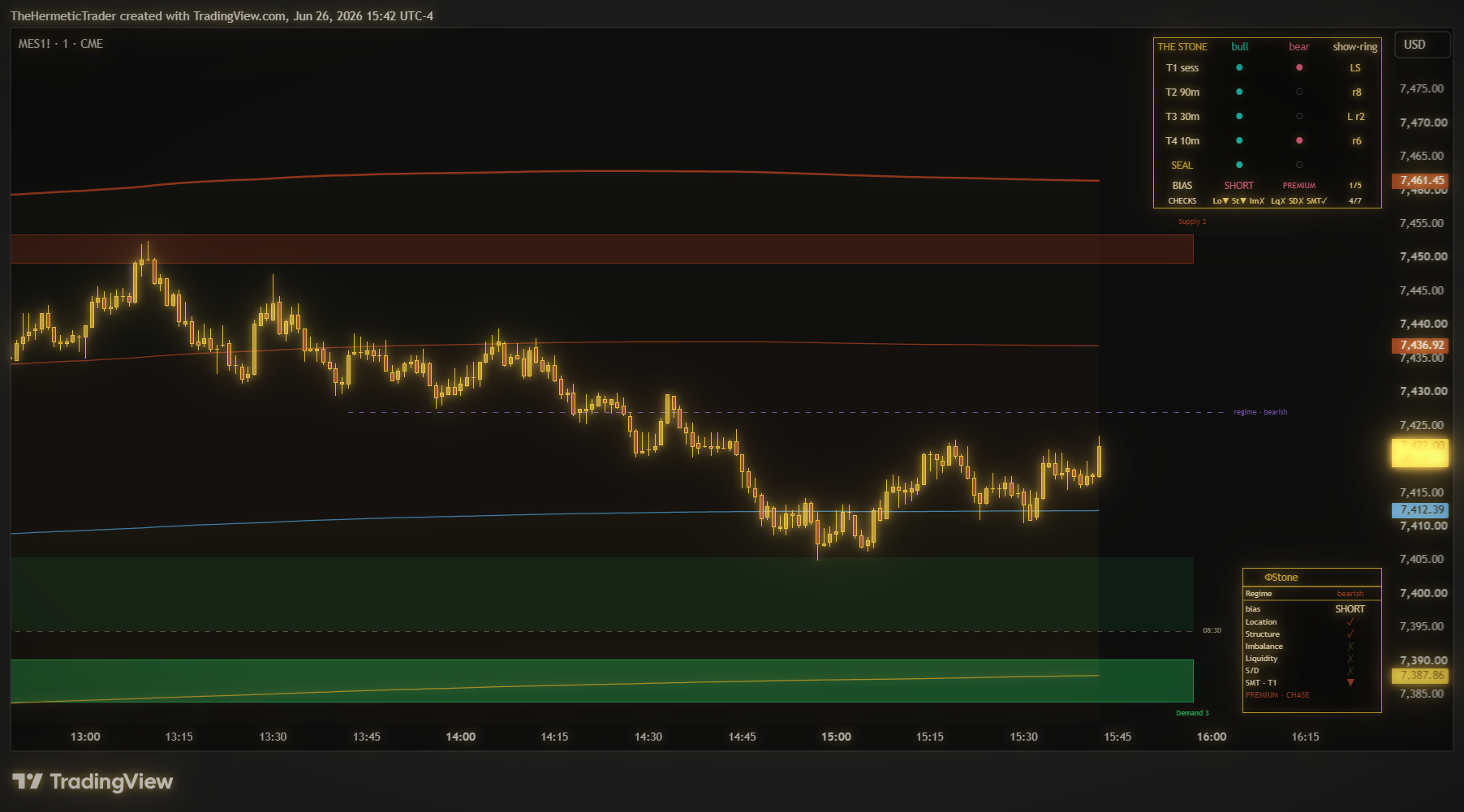
Task: Click the ΦStone panel title
Action: [1281, 578]
